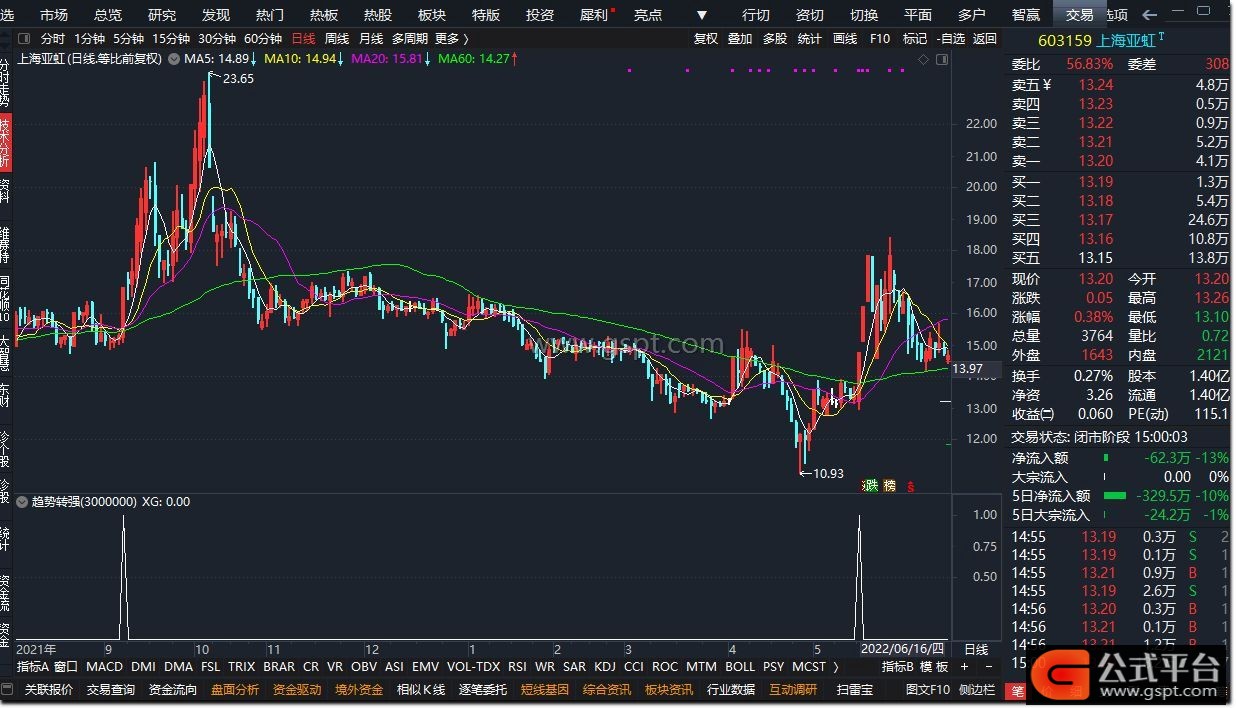Click the 榜 badge on chart
The image size is (1236, 708).
(889, 486)
